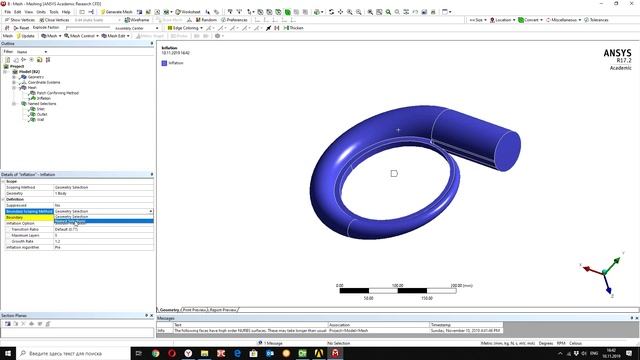Open the Convert selection dropdown
The height and width of the screenshot is (360, 640).
tap(530, 20)
